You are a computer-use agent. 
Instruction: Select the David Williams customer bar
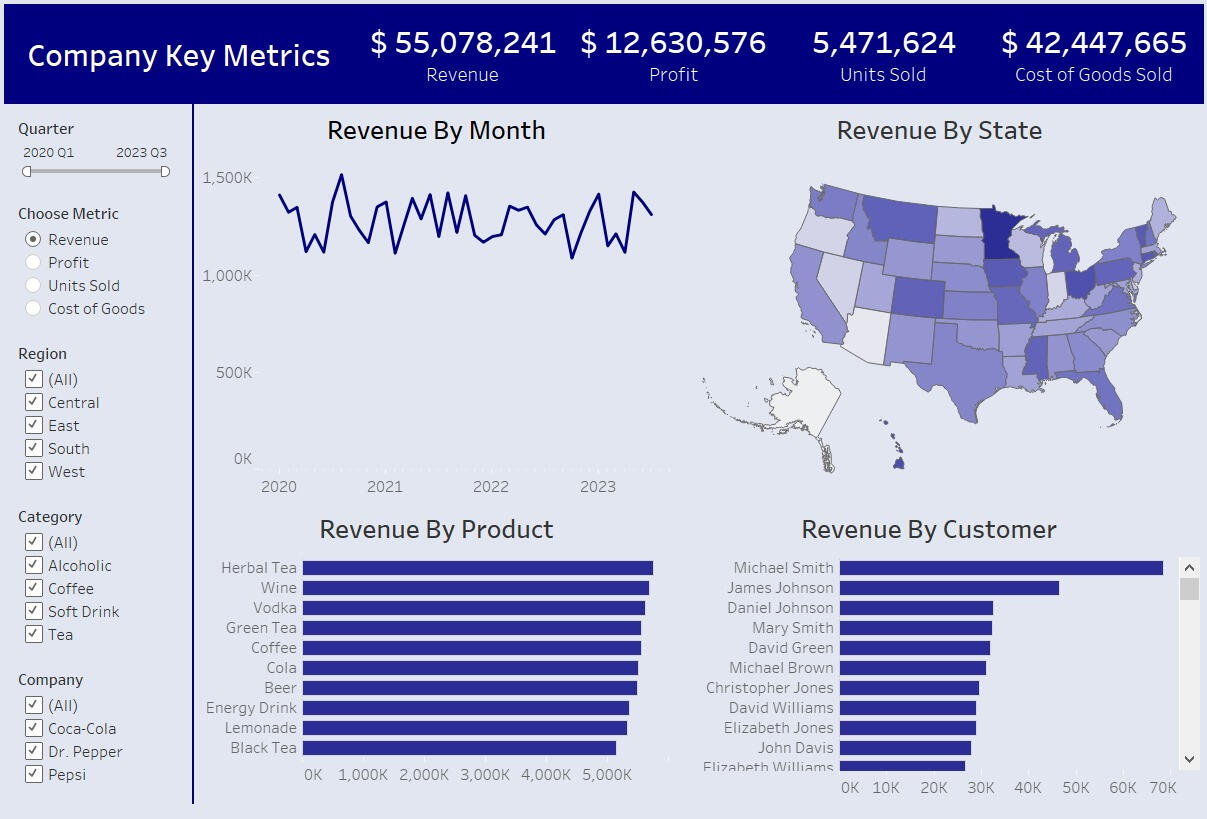[x=908, y=708]
